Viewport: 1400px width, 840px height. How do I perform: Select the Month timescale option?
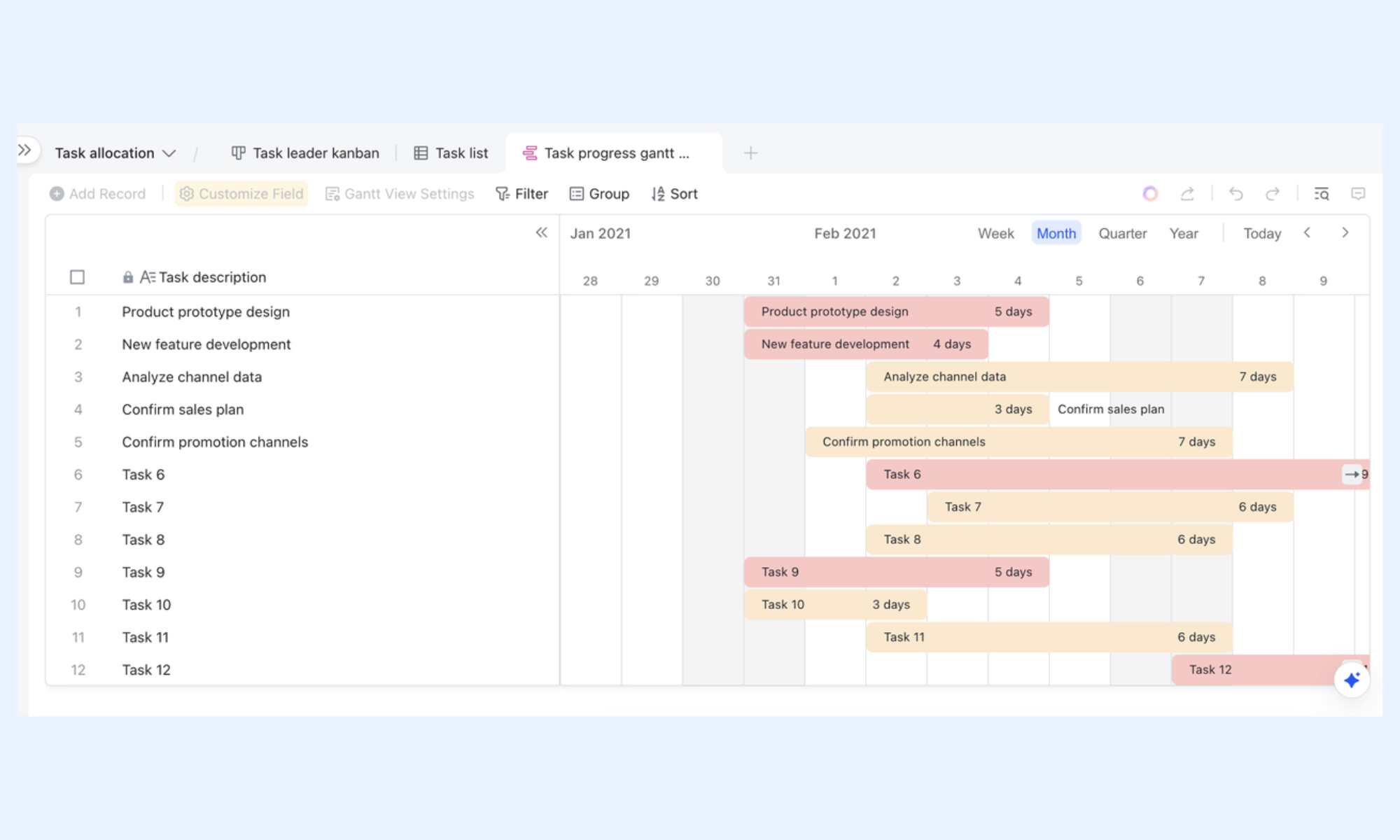pyautogui.click(x=1056, y=233)
